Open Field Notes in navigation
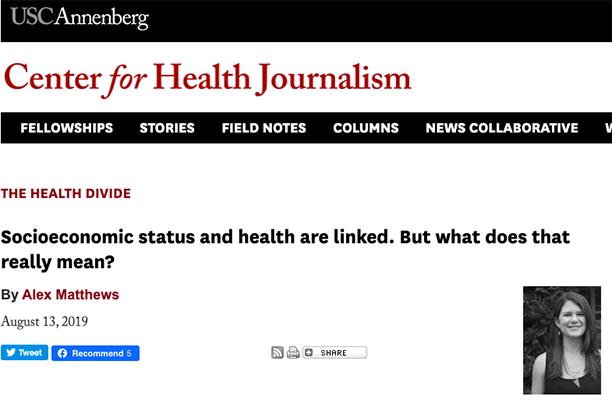612x400 pixels. tap(264, 128)
